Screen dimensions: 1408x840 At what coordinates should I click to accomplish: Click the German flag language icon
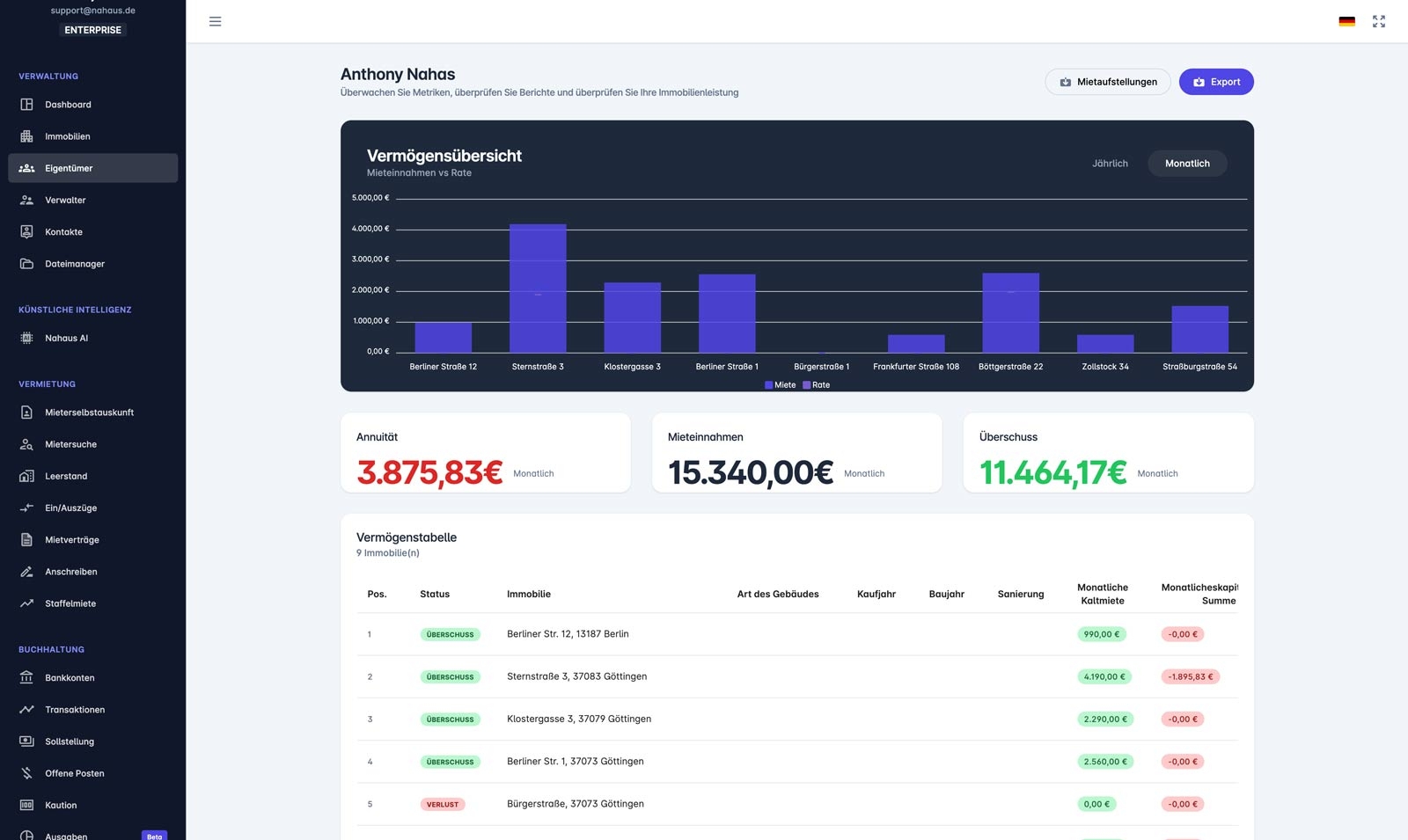[x=1346, y=21]
